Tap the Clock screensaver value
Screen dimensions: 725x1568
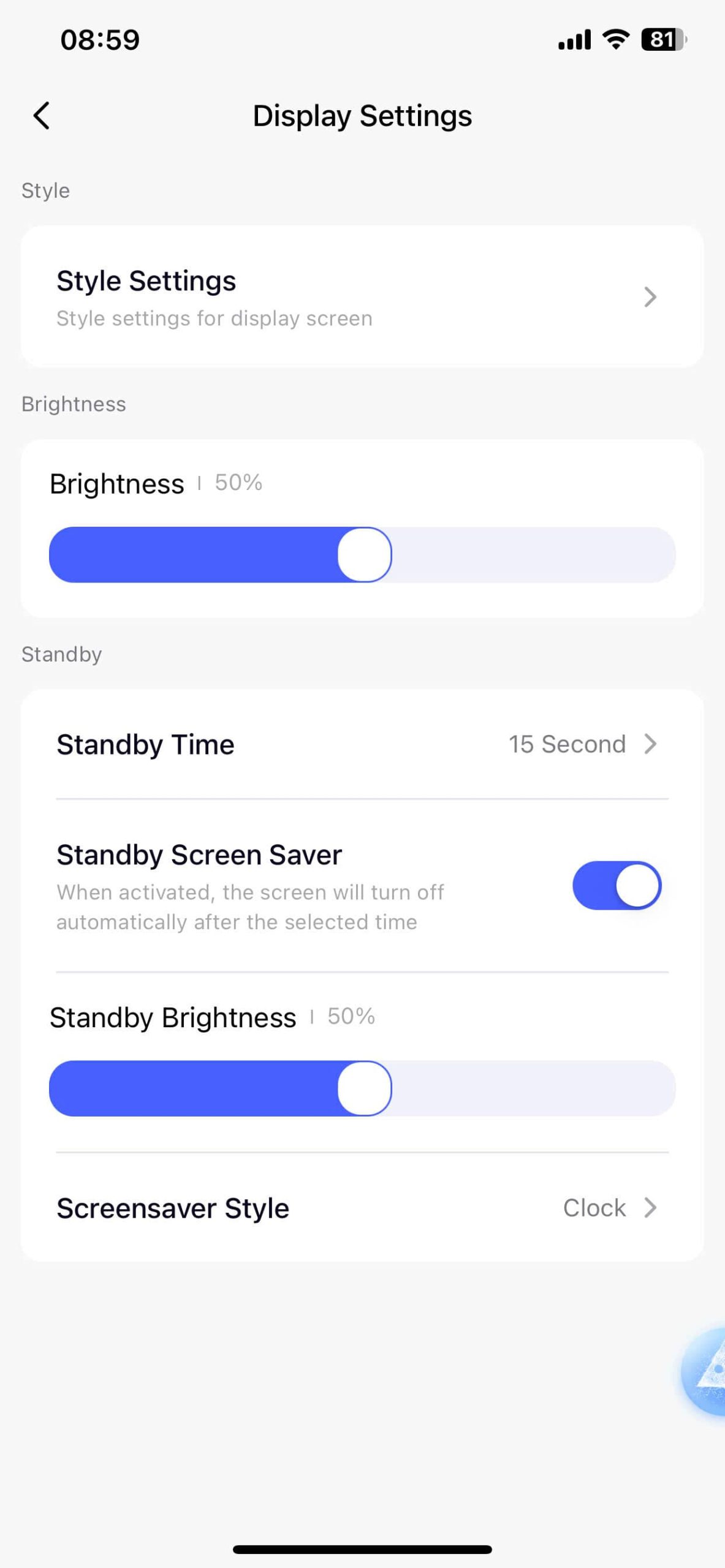[594, 1208]
